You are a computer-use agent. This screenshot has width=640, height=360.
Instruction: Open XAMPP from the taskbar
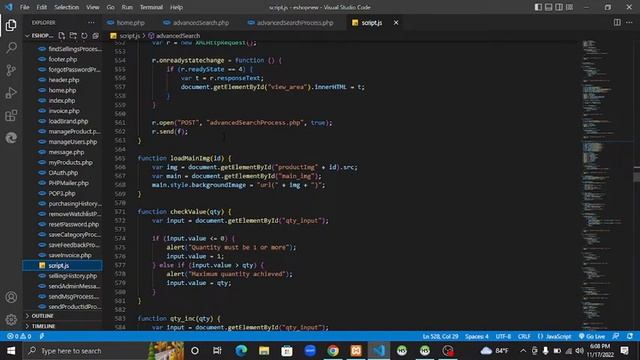pos(356,351)
